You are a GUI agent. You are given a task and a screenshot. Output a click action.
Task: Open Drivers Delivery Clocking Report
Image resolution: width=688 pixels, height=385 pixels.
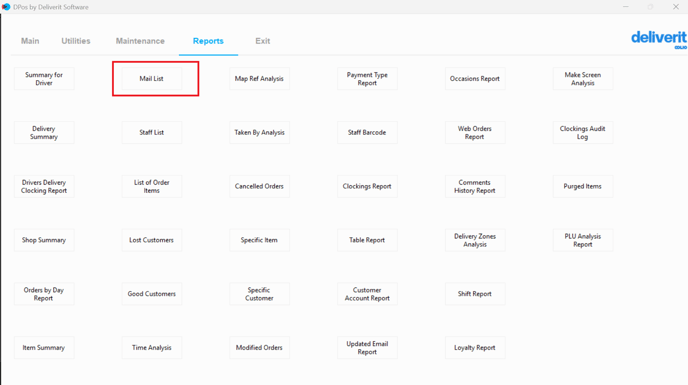pos(44,186)
